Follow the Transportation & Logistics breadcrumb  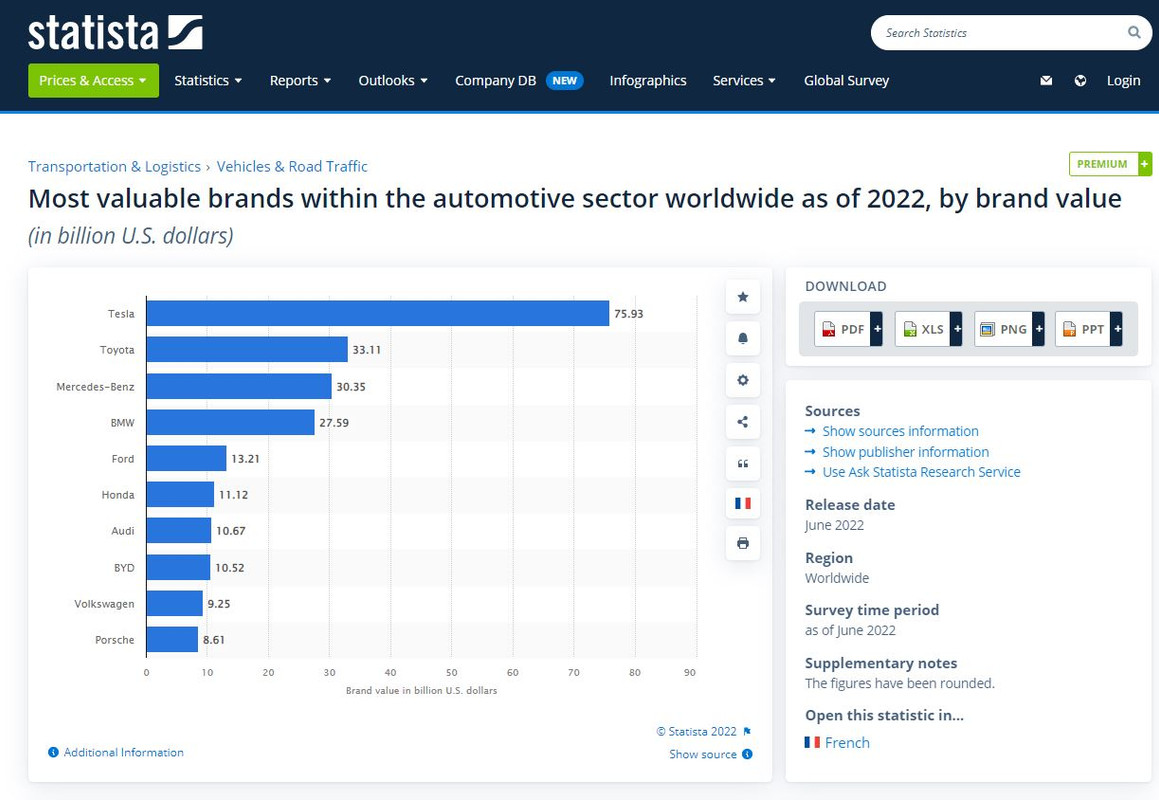(115, 166)
